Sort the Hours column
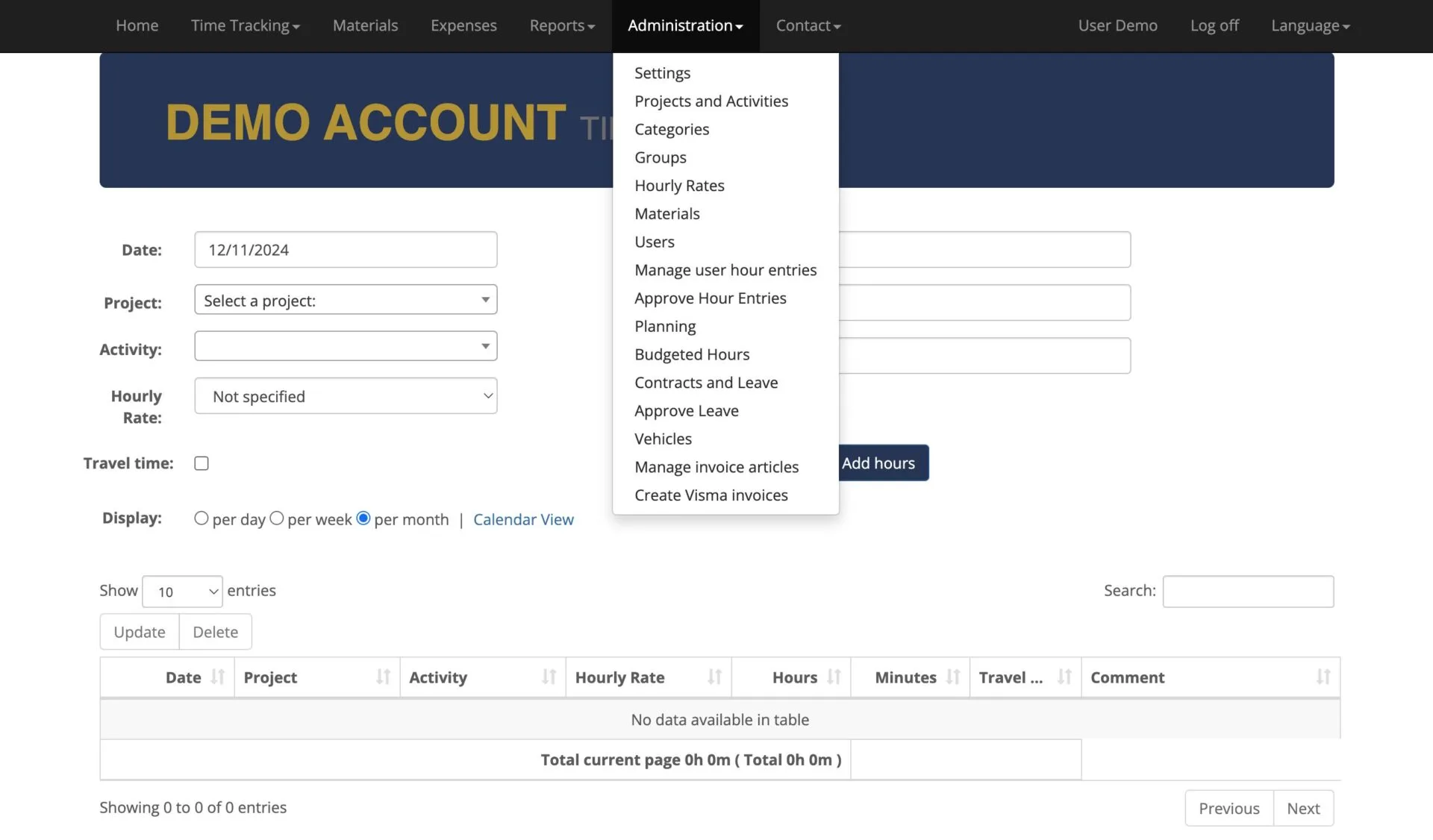Image resolution: width=1433 pixels, height=840 pixels. (834, 677)
